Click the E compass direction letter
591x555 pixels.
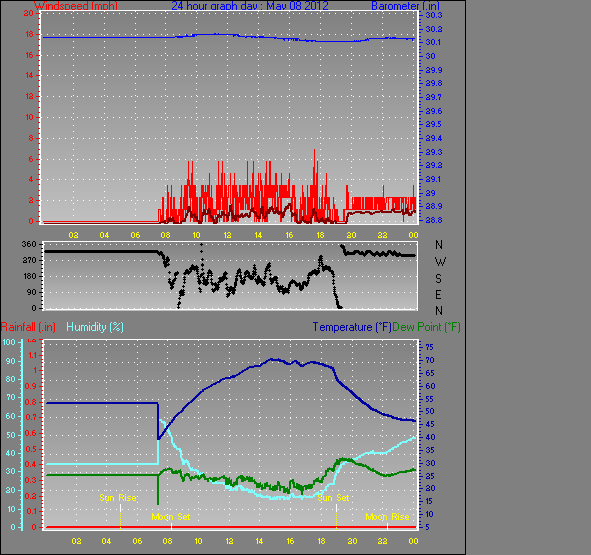pos(438,294)
